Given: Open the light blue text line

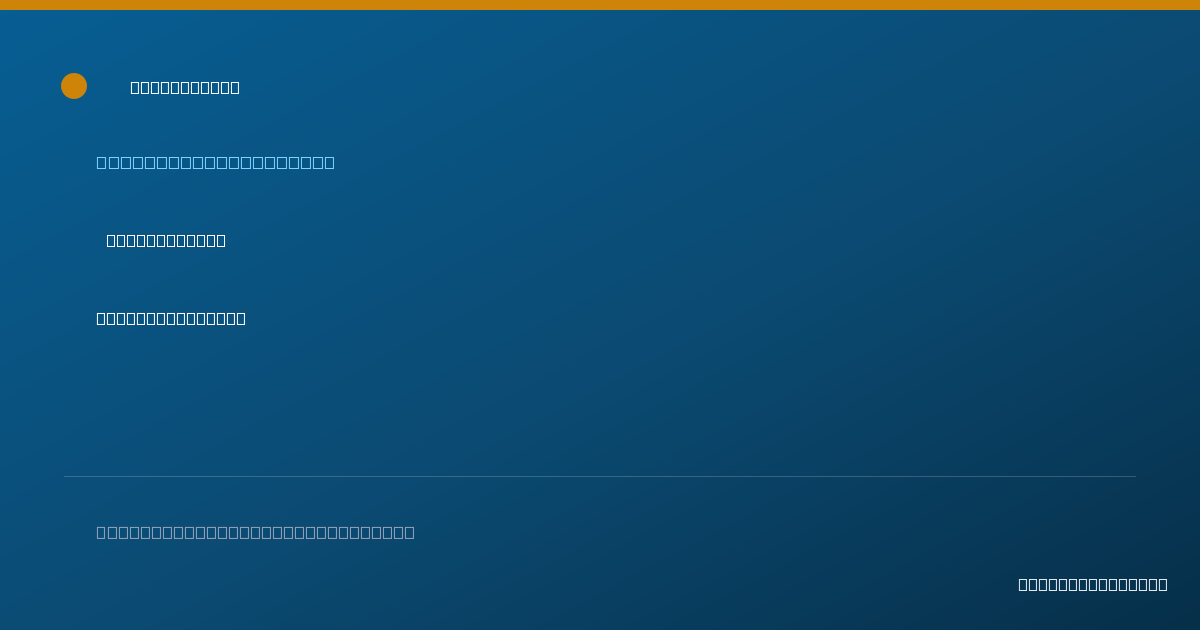Looking at the screenshot, I should 215,162.
